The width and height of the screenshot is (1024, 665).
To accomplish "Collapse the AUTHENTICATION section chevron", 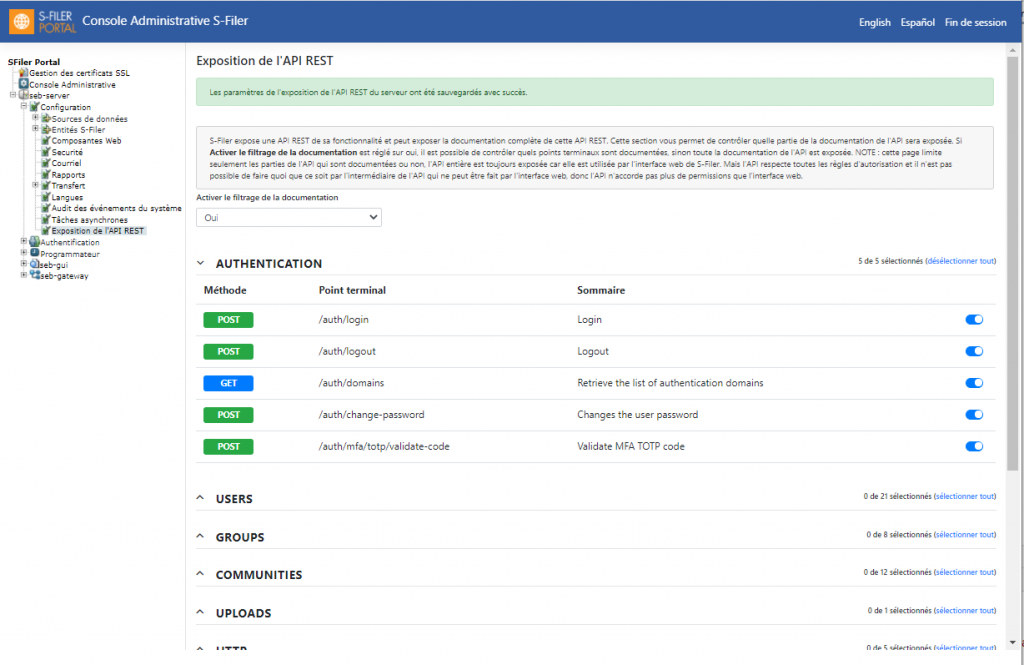I will [x=200, y=263].
